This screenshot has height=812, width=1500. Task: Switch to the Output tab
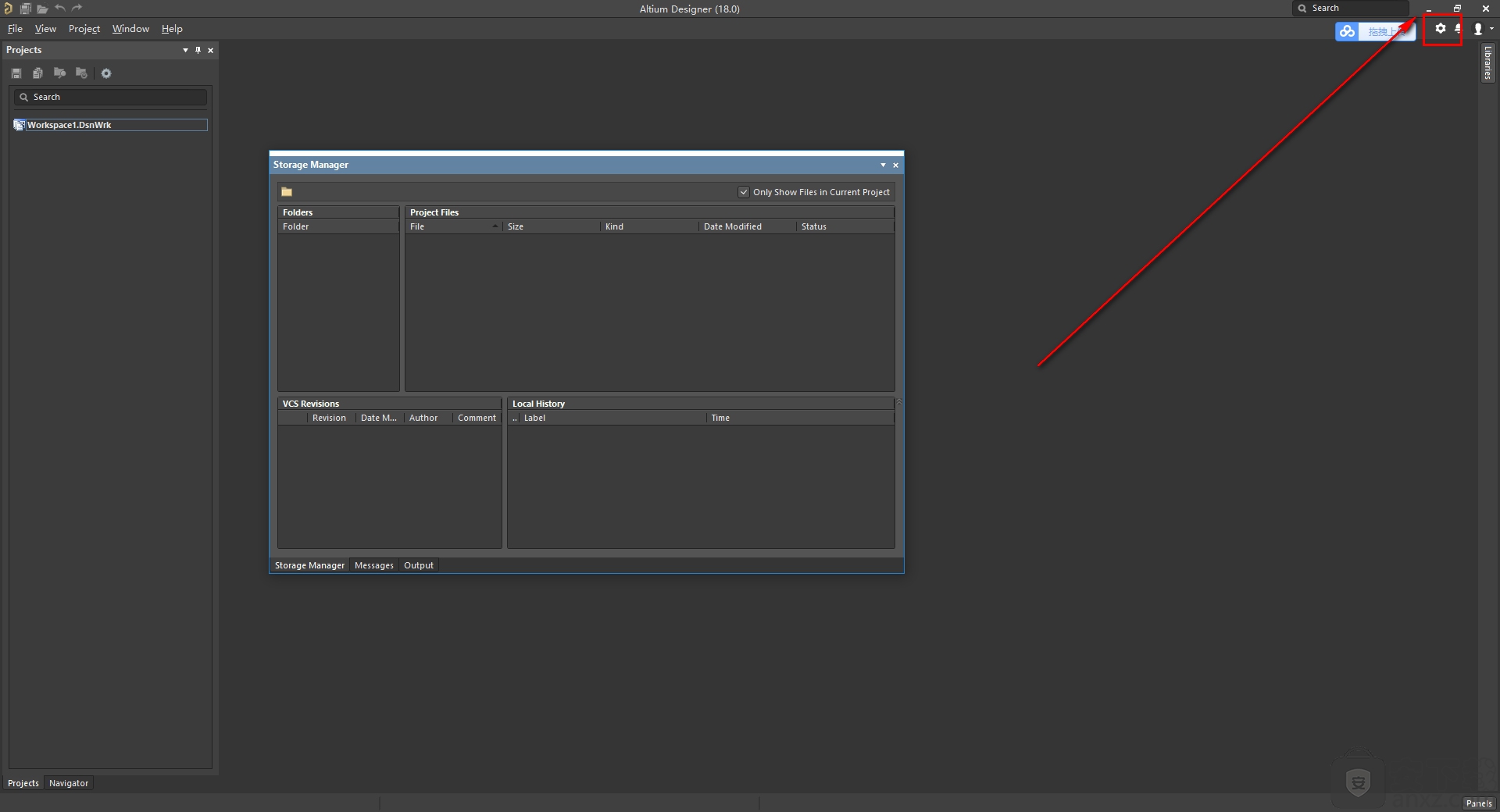click(x=419, y=565)
